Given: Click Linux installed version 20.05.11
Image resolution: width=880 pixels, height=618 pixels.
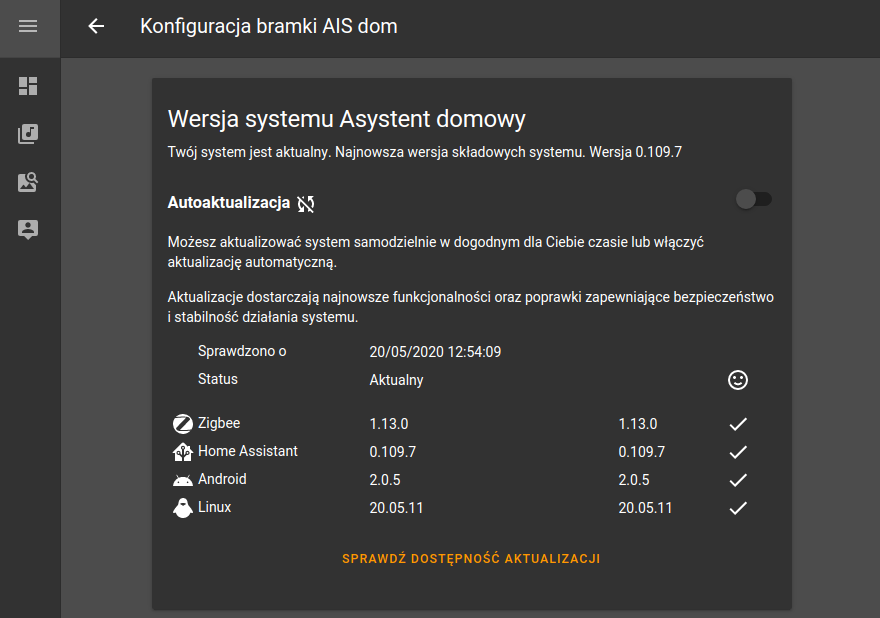Looking at the screenshot, I should pyautogui.click(x=396, y=508).
